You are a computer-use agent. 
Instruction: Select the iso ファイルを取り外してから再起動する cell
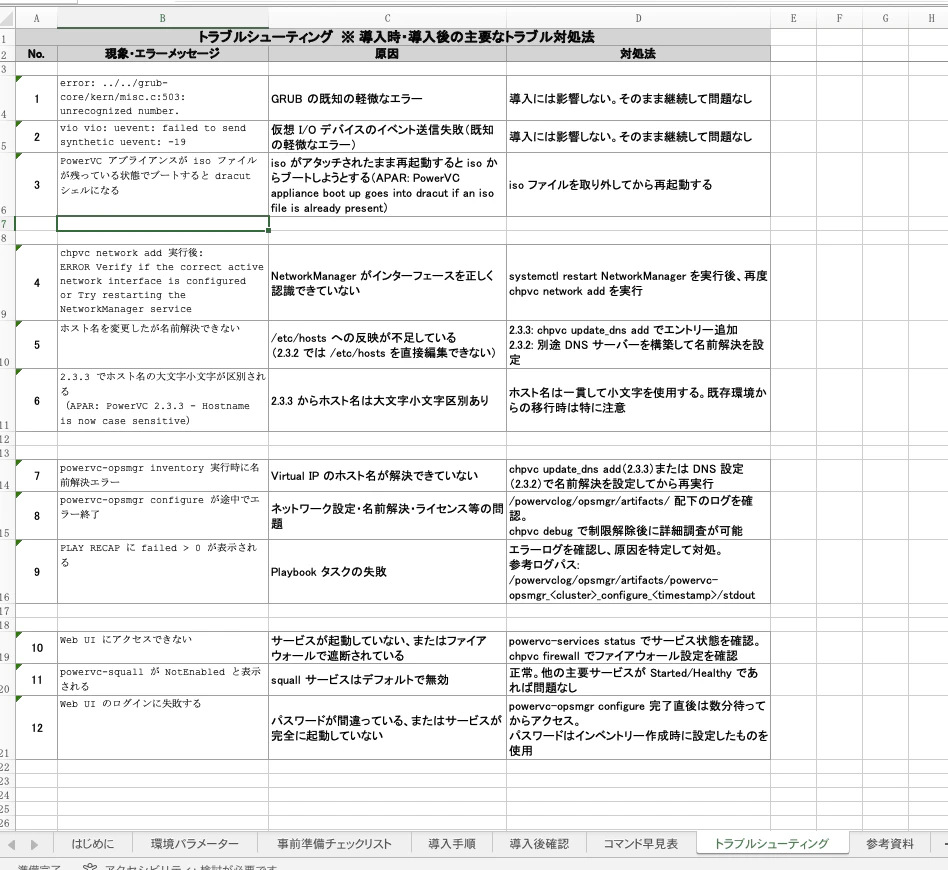638,184
